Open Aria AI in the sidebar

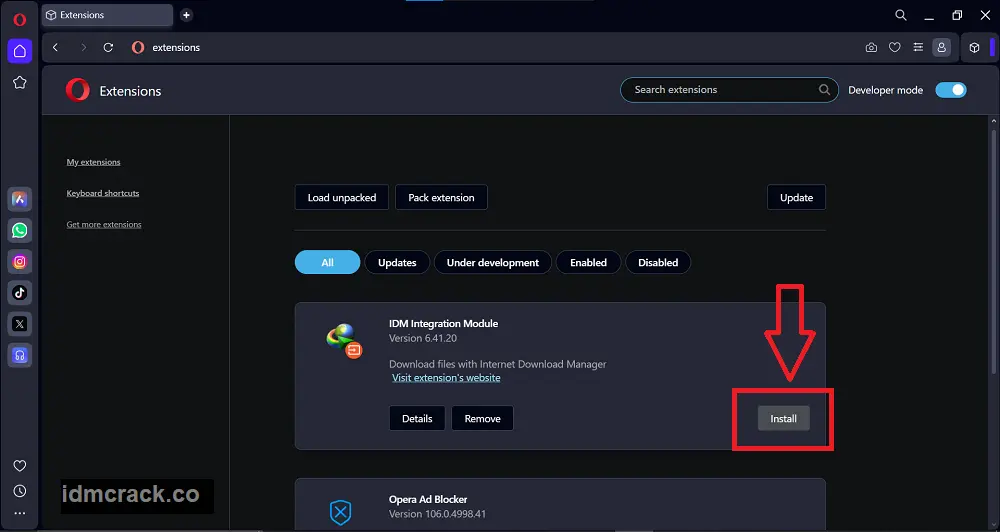point(20,199)
